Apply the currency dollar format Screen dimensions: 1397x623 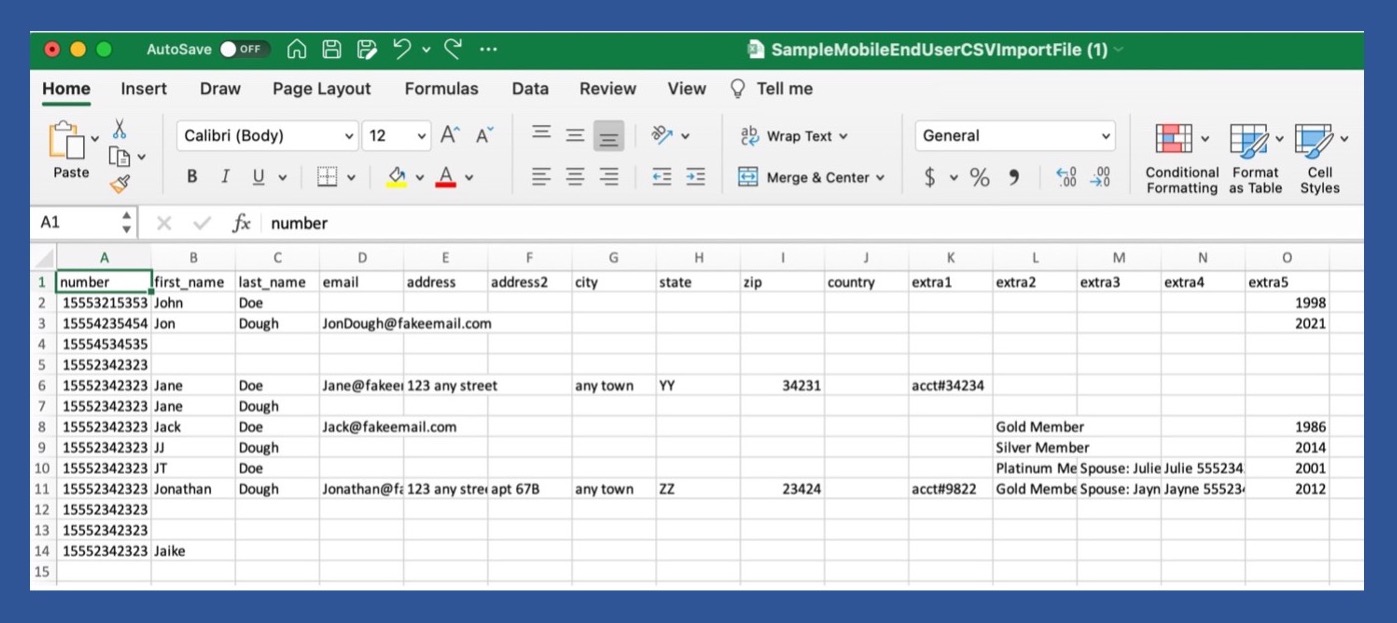[930, 177]
